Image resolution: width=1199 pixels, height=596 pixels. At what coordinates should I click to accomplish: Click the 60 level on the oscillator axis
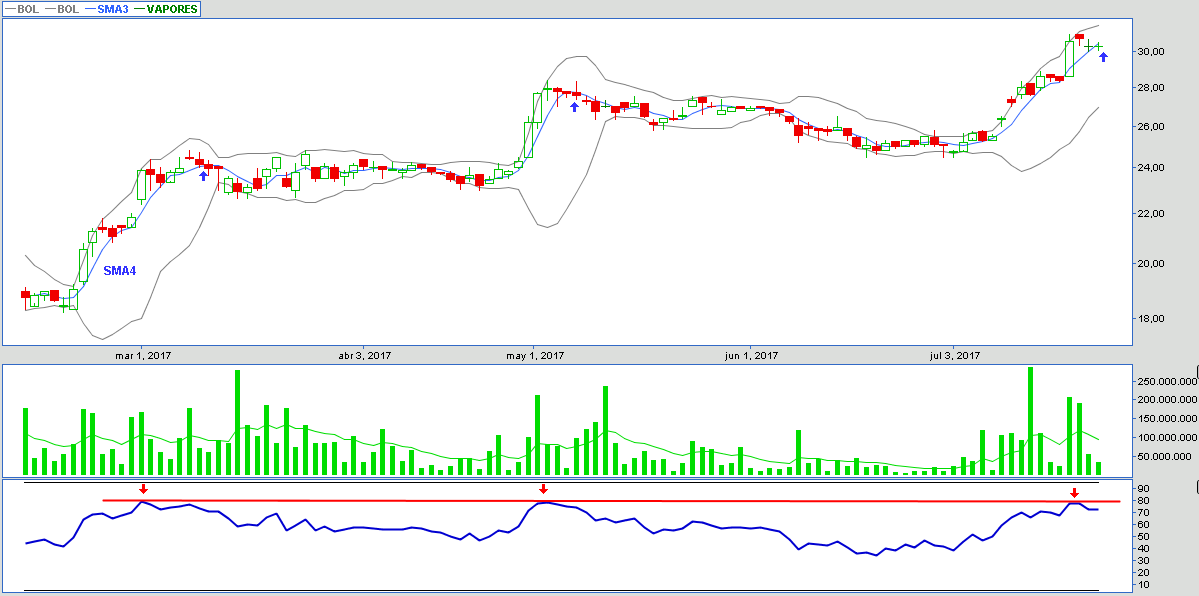[1145, 525]
